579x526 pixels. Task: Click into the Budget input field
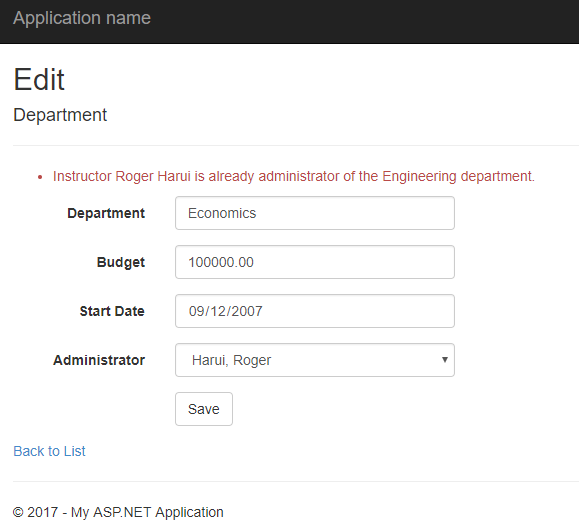pyautogui.click(x=315, y=262)
